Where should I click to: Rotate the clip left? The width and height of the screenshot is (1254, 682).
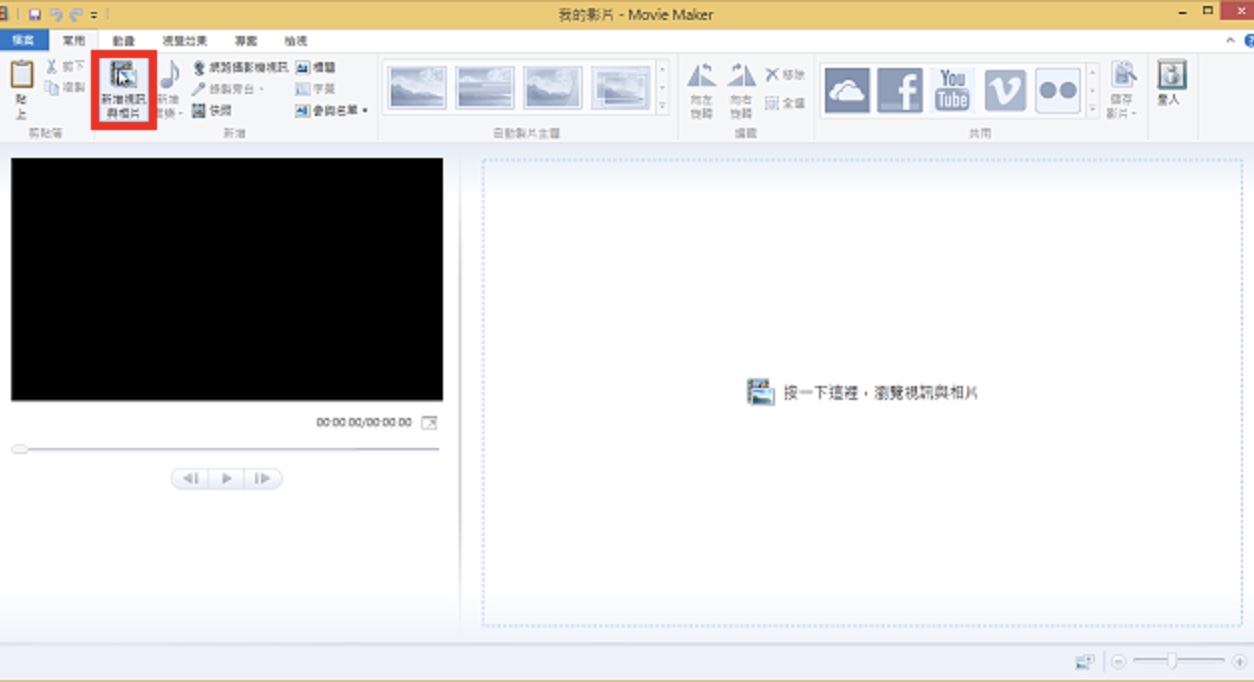tap(702, 90)
